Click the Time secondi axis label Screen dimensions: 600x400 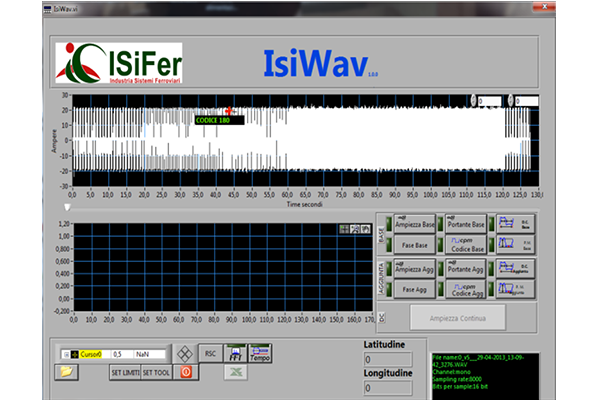pyautogui.click(x=305, y=204)
